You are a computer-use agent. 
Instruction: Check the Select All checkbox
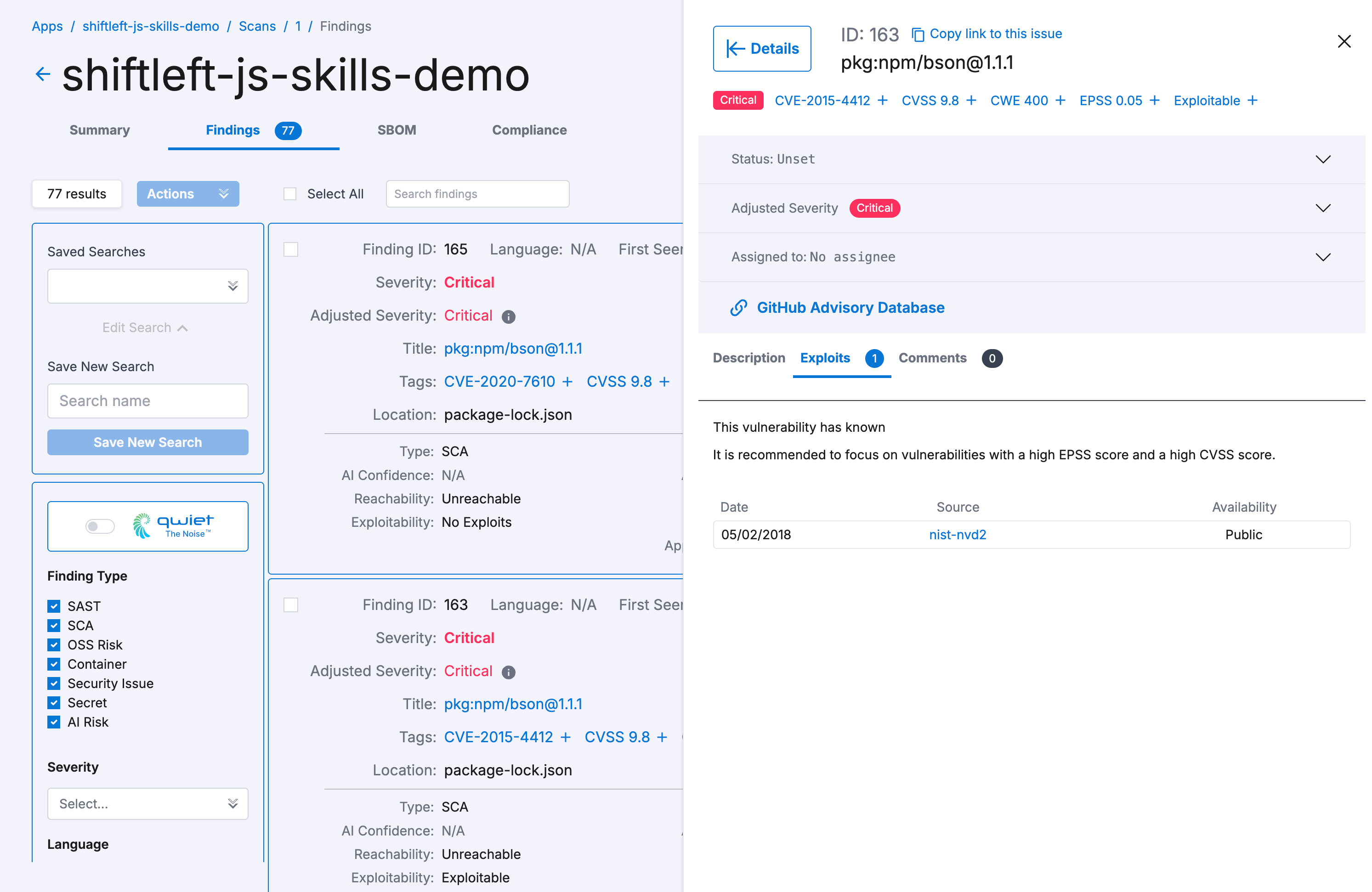click(290, 194)
